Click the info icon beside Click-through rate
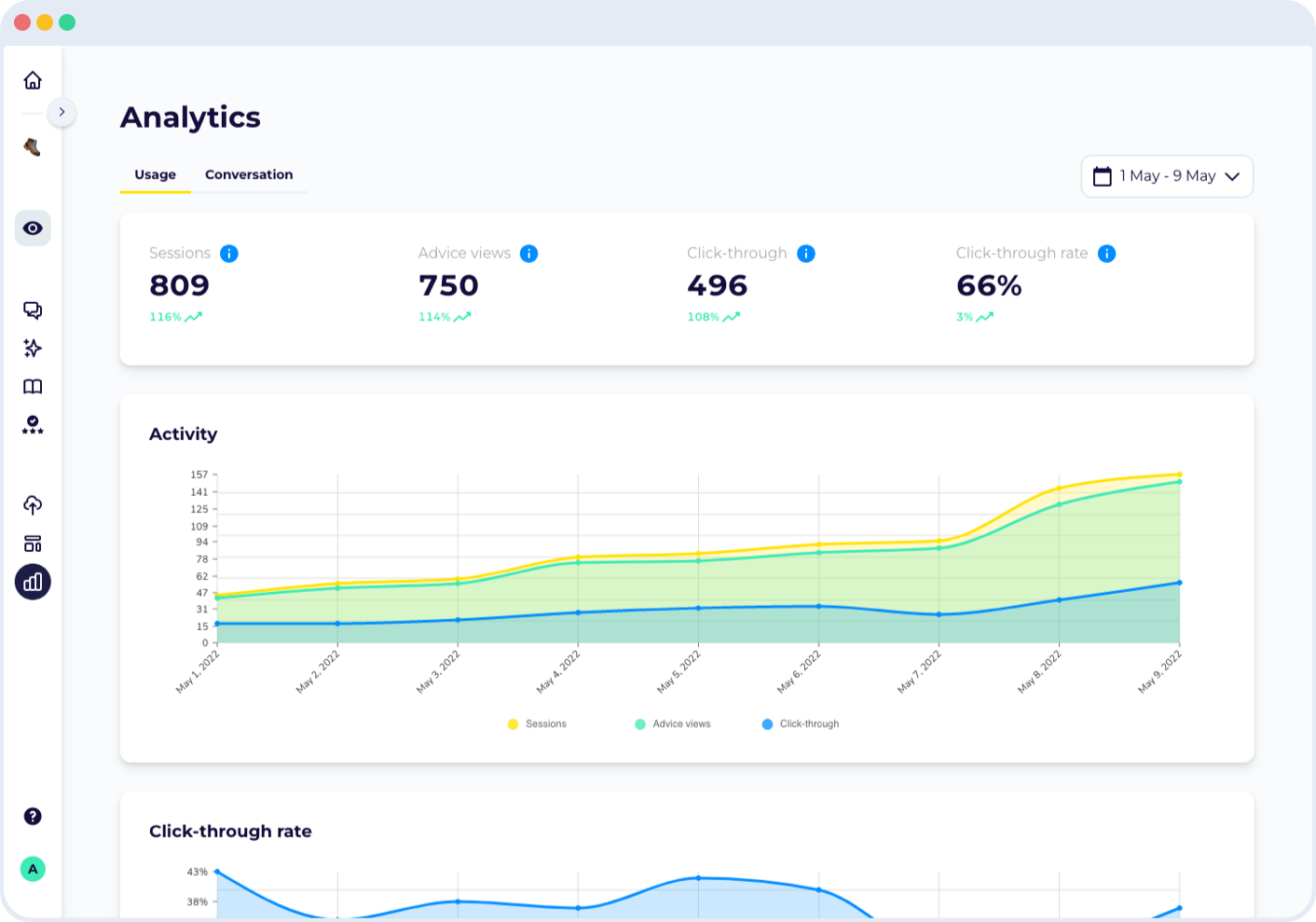This screenshot has height=922, width=1316. pos(1106,254)
